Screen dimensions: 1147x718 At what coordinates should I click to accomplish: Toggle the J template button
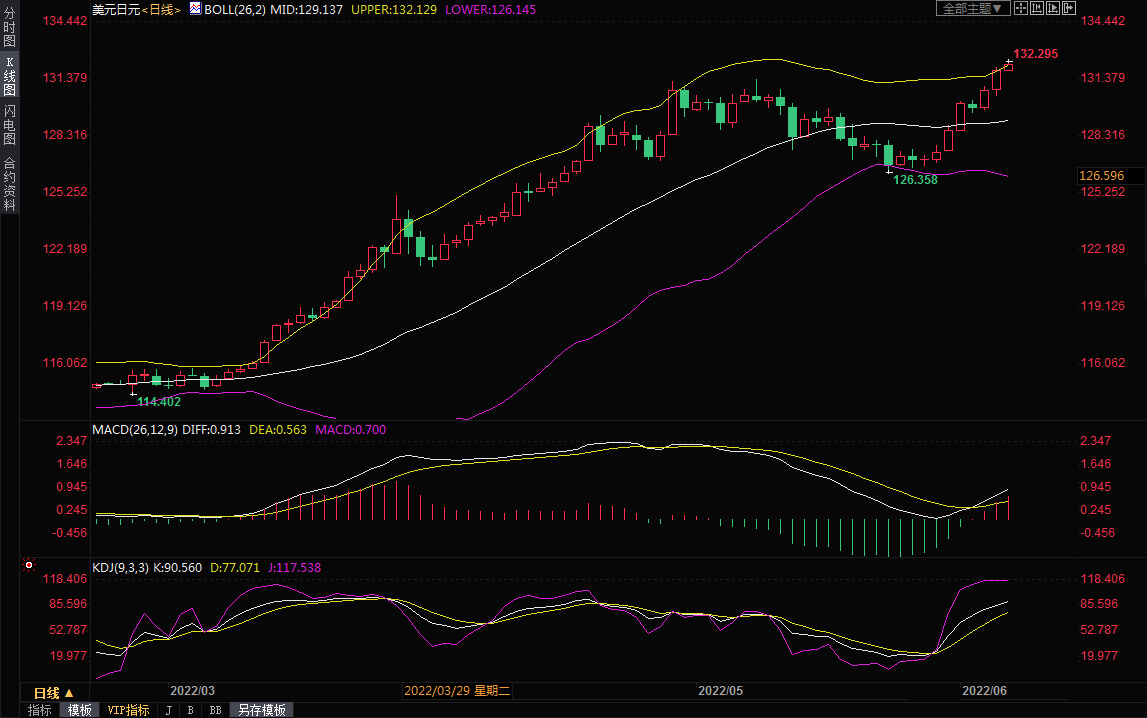168,710
